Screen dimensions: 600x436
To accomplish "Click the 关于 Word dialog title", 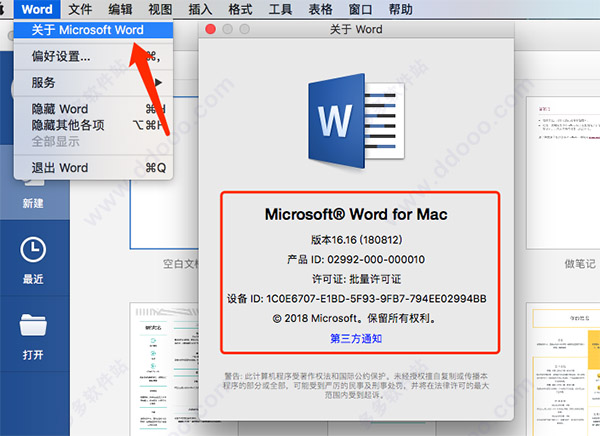I will [356, 29].
